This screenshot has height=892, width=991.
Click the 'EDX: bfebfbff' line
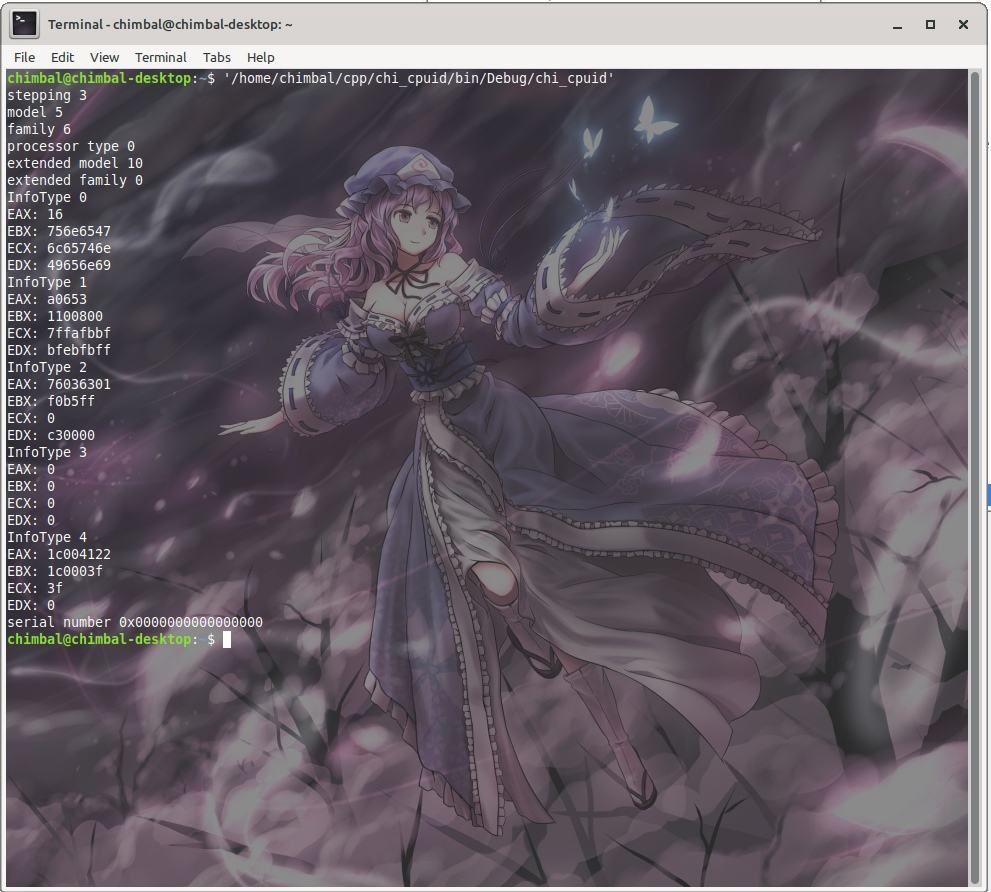tap(59, 350)
